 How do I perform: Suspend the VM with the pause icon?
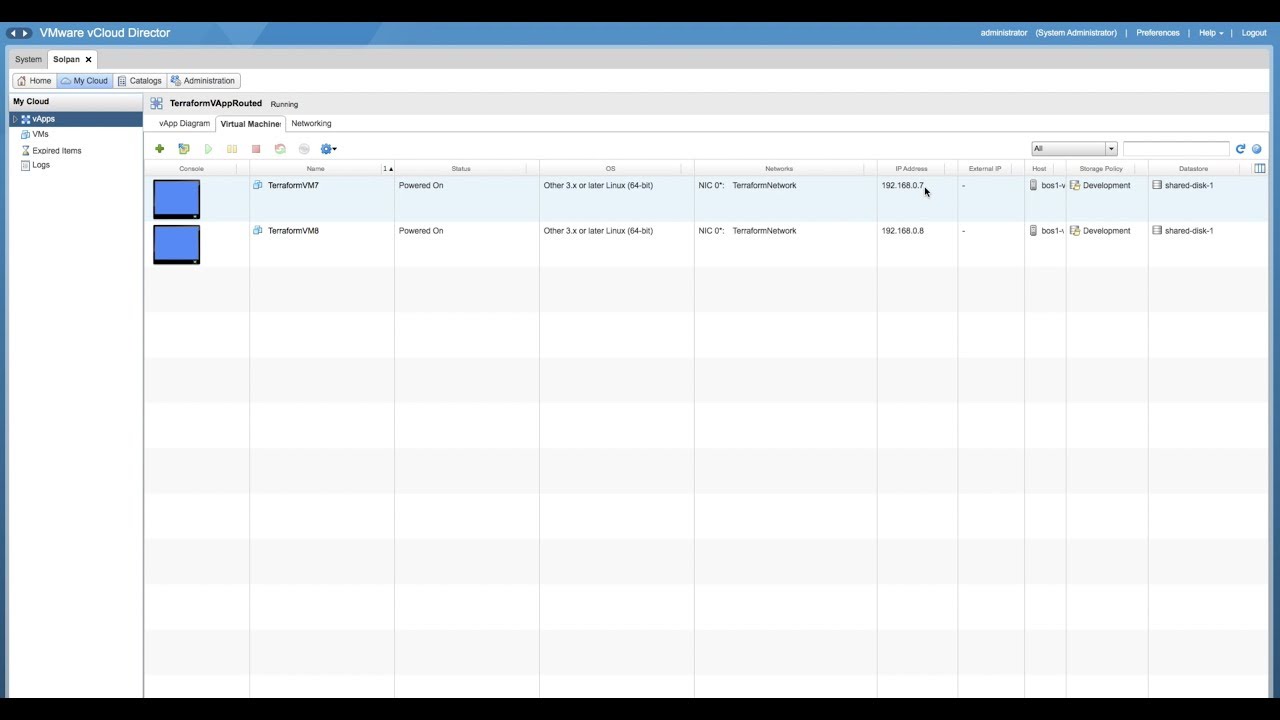(x=232, y=148)
